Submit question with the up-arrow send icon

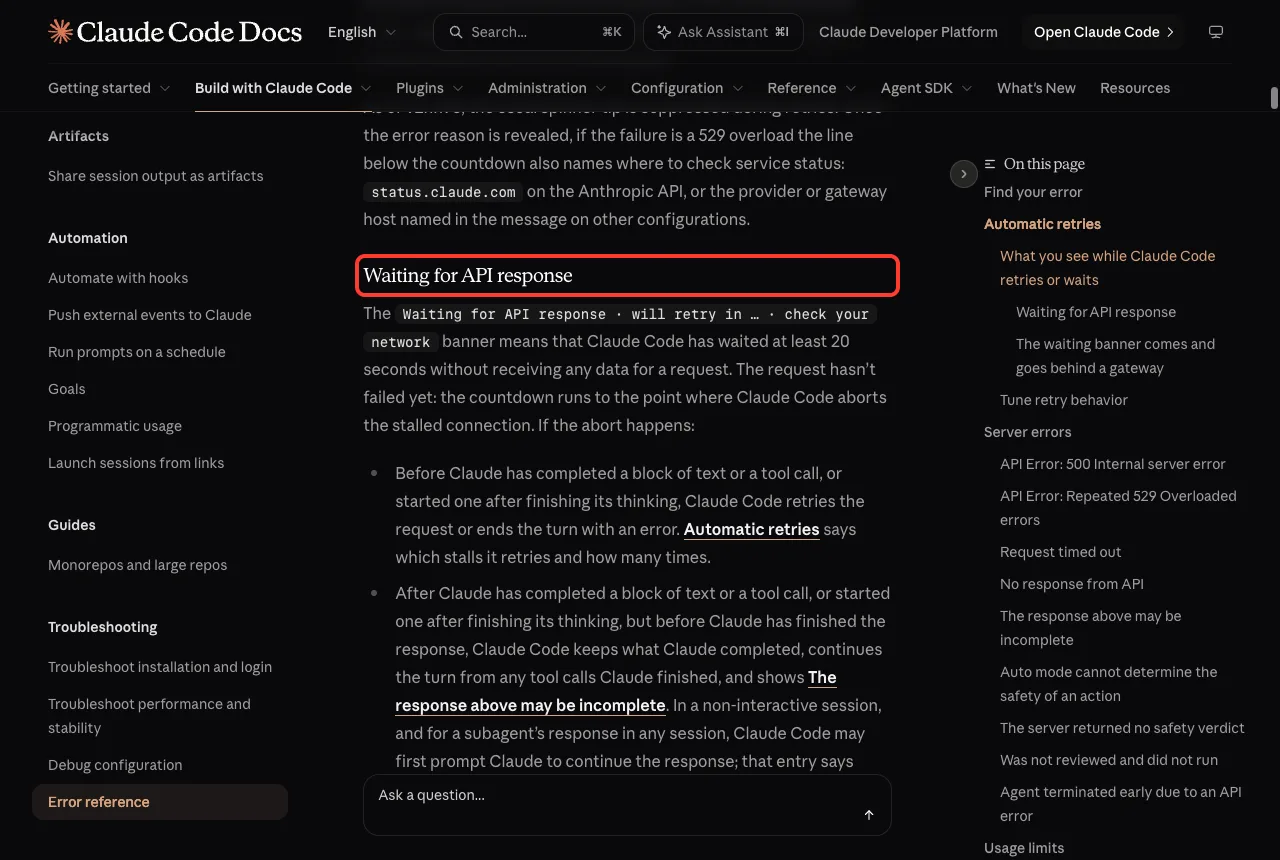(x=869, y=815)
